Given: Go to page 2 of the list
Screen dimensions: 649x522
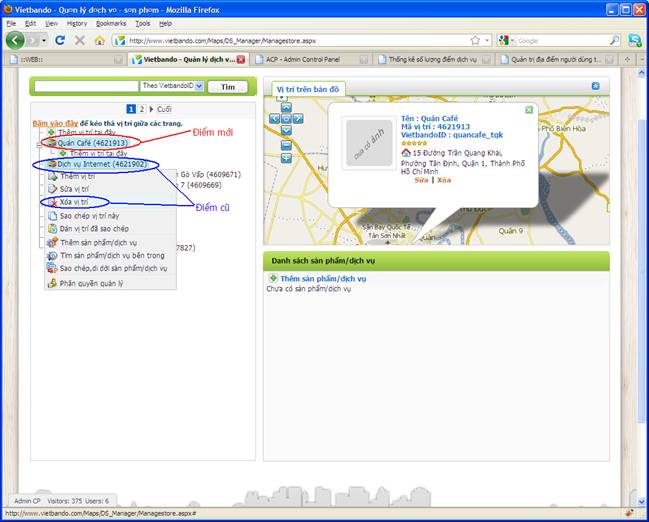Looking at the screenshot, I should pyautogui.click(x=142, y=109).
